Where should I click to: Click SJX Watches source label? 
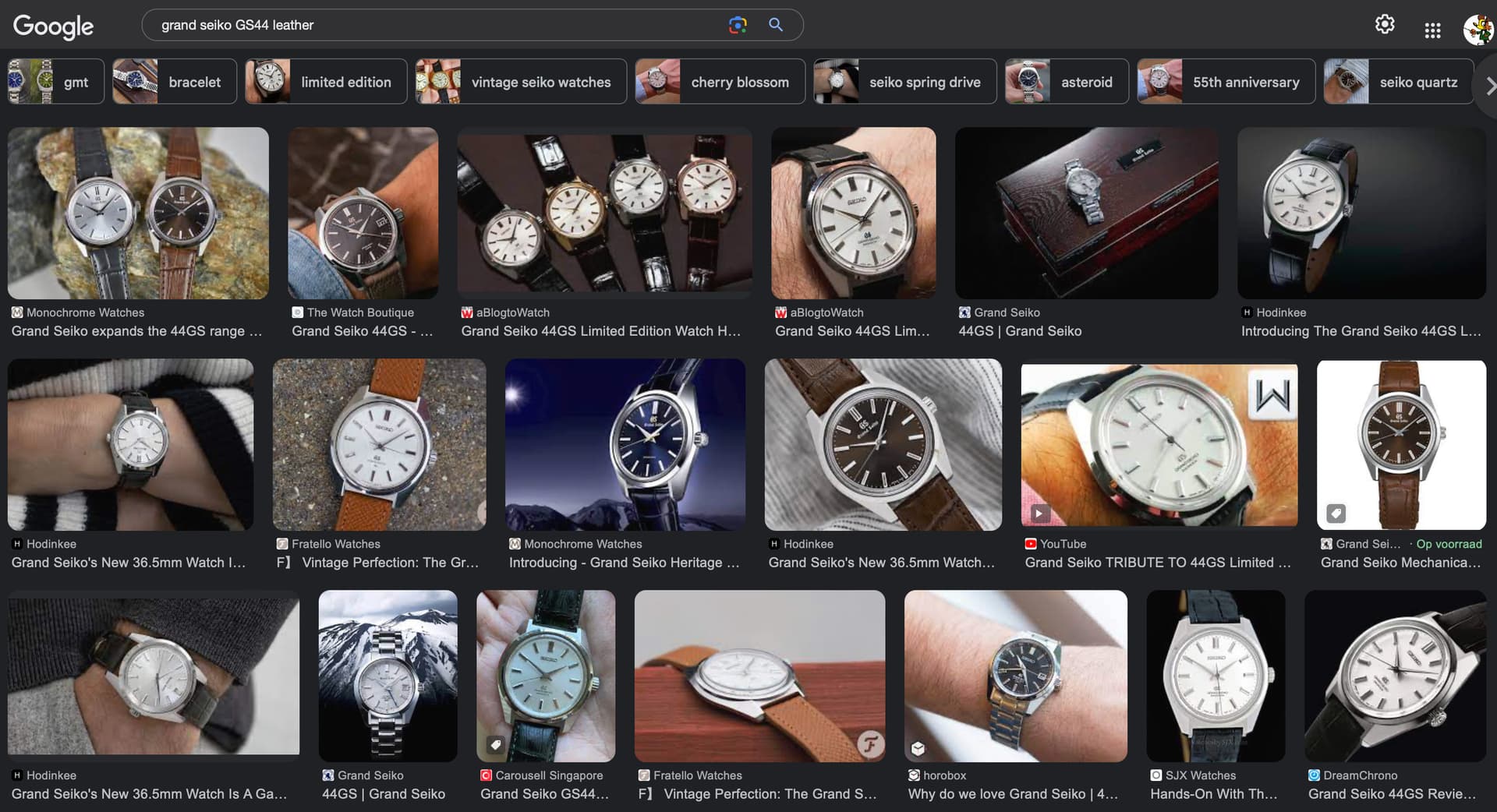point(1200,775)
